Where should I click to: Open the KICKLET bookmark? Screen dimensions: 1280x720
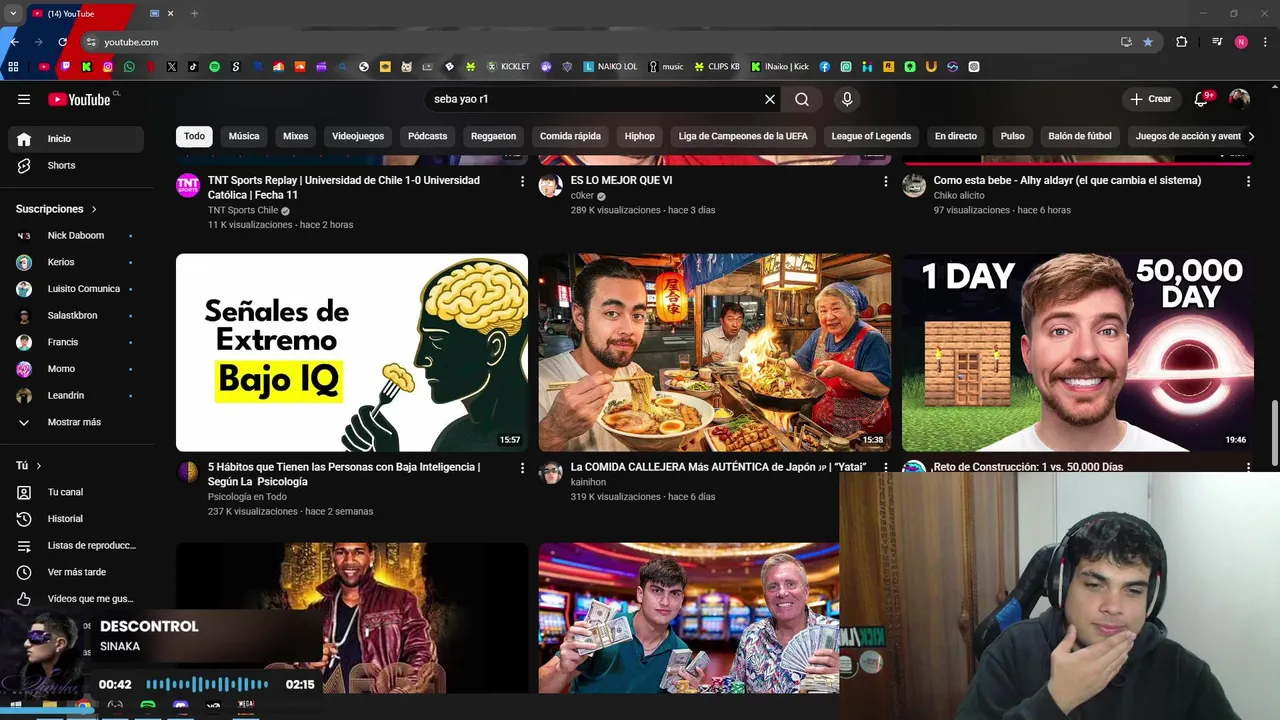[509, 67]
